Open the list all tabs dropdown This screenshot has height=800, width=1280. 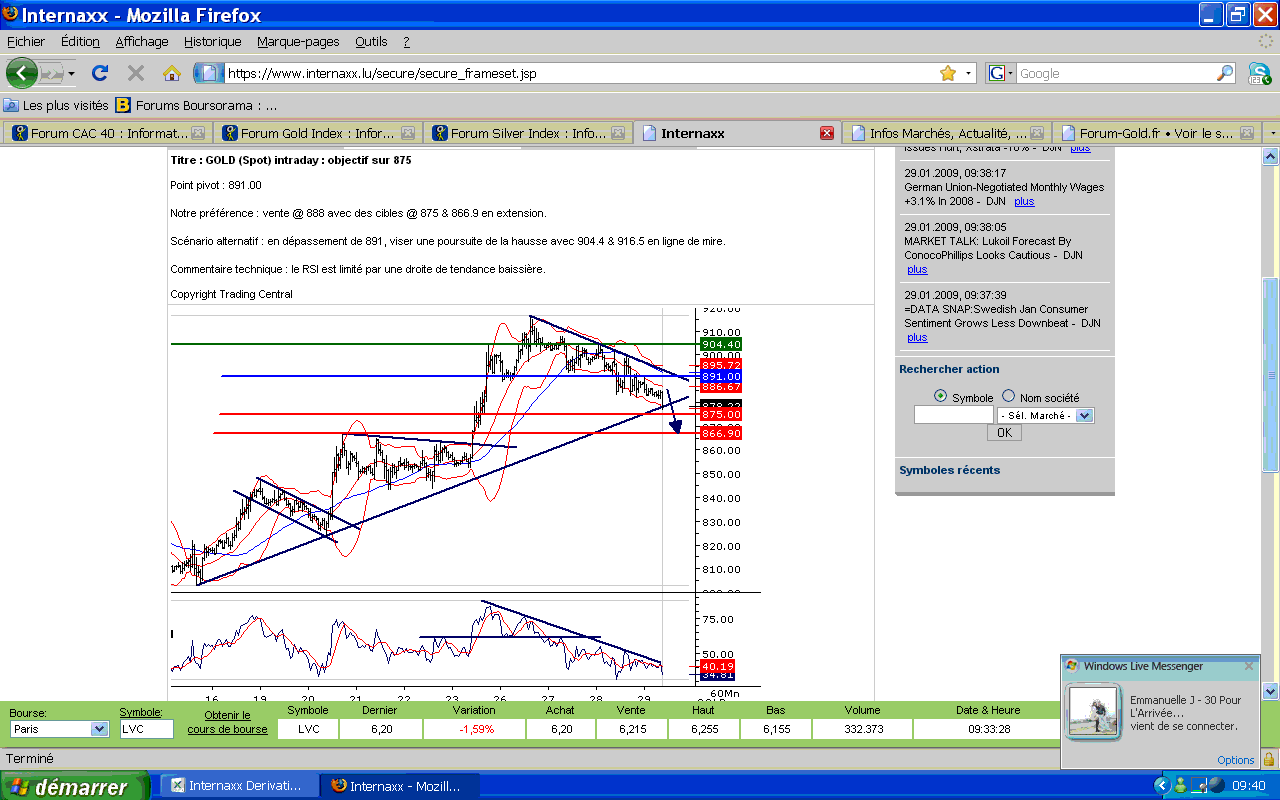coord(1272,133)
